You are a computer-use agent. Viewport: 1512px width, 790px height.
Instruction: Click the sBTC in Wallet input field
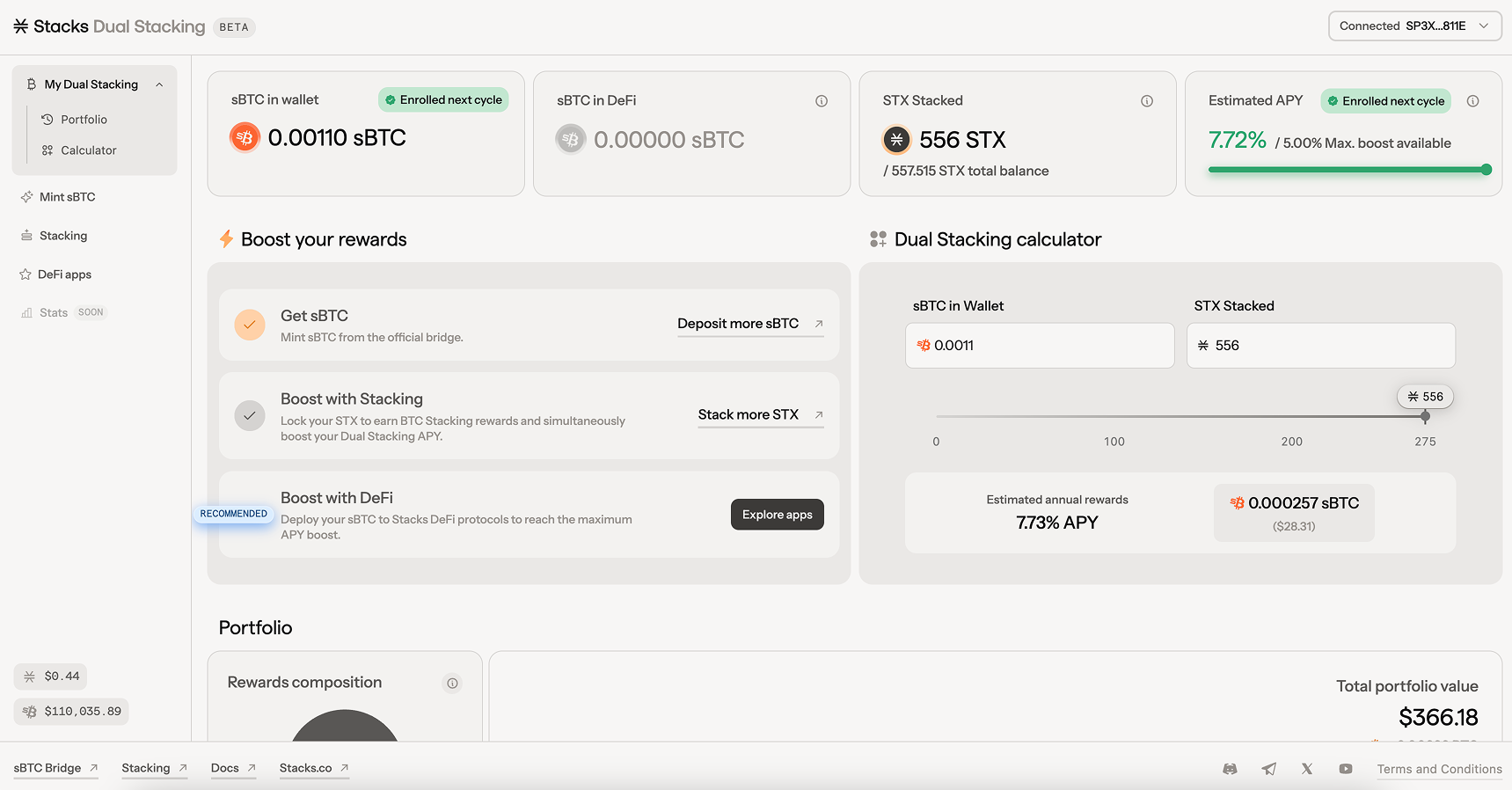point(1040,346)
